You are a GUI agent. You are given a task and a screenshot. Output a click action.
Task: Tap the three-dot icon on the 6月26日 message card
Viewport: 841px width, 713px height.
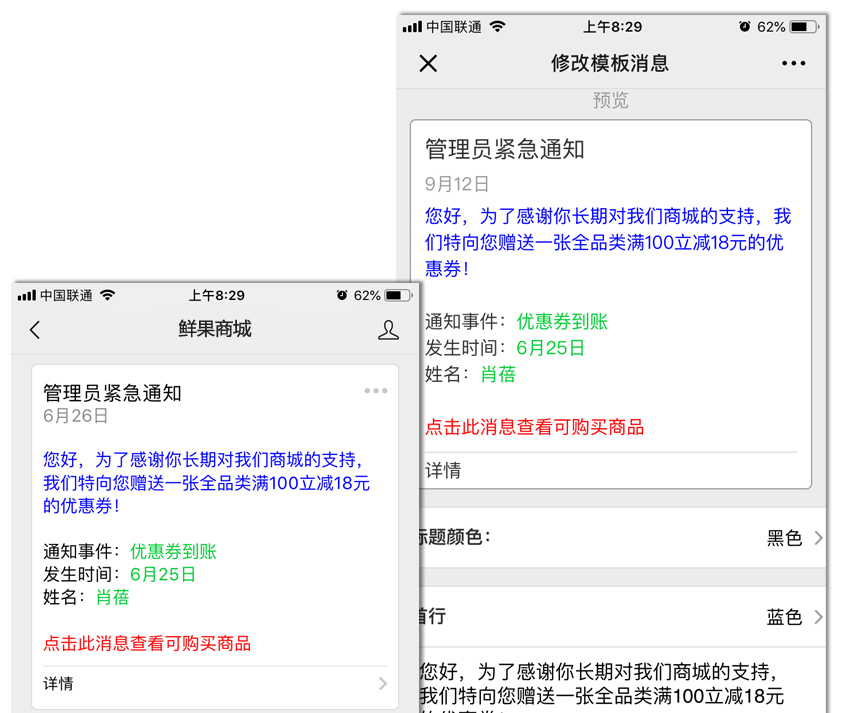376,391
